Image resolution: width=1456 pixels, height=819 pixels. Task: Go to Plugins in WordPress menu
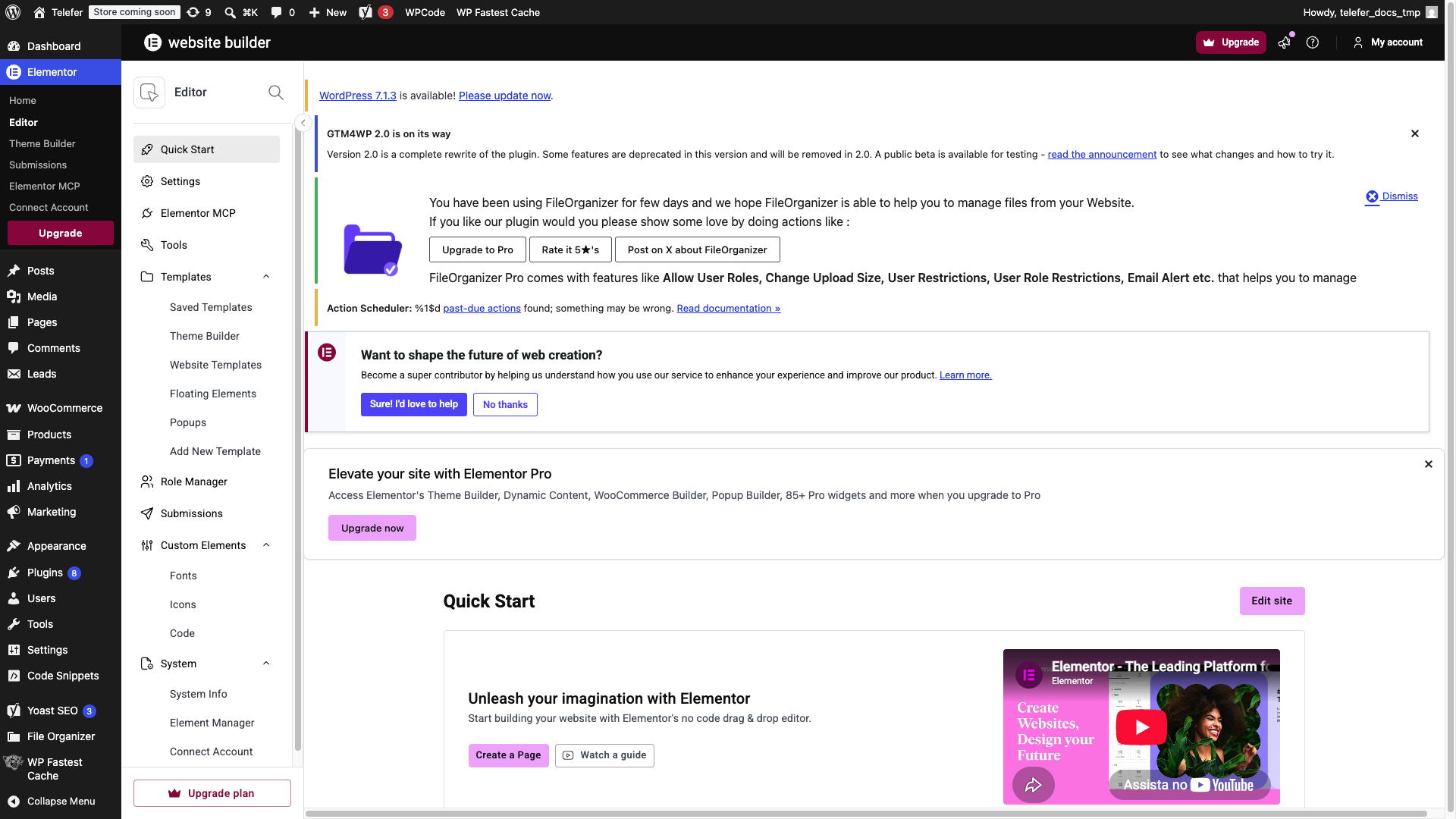tap(61, 573)
